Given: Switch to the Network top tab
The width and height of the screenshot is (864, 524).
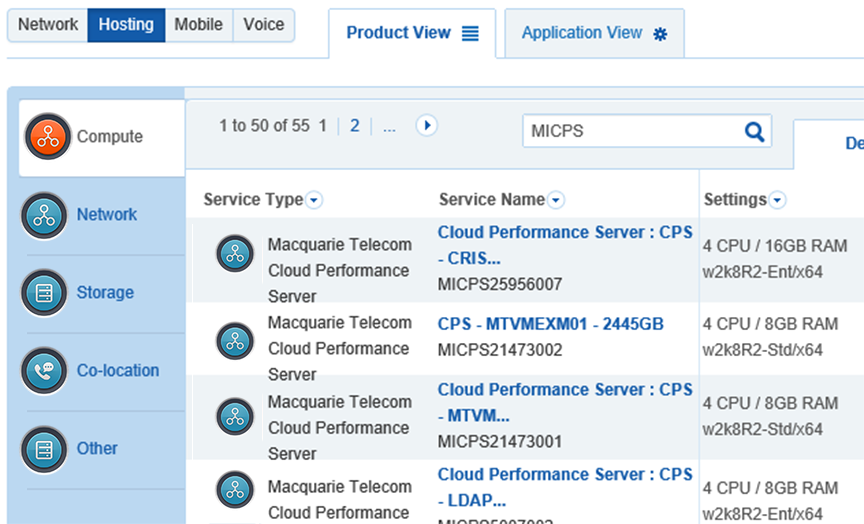Looking at the screenshot, I should click(x=48, y=25).
